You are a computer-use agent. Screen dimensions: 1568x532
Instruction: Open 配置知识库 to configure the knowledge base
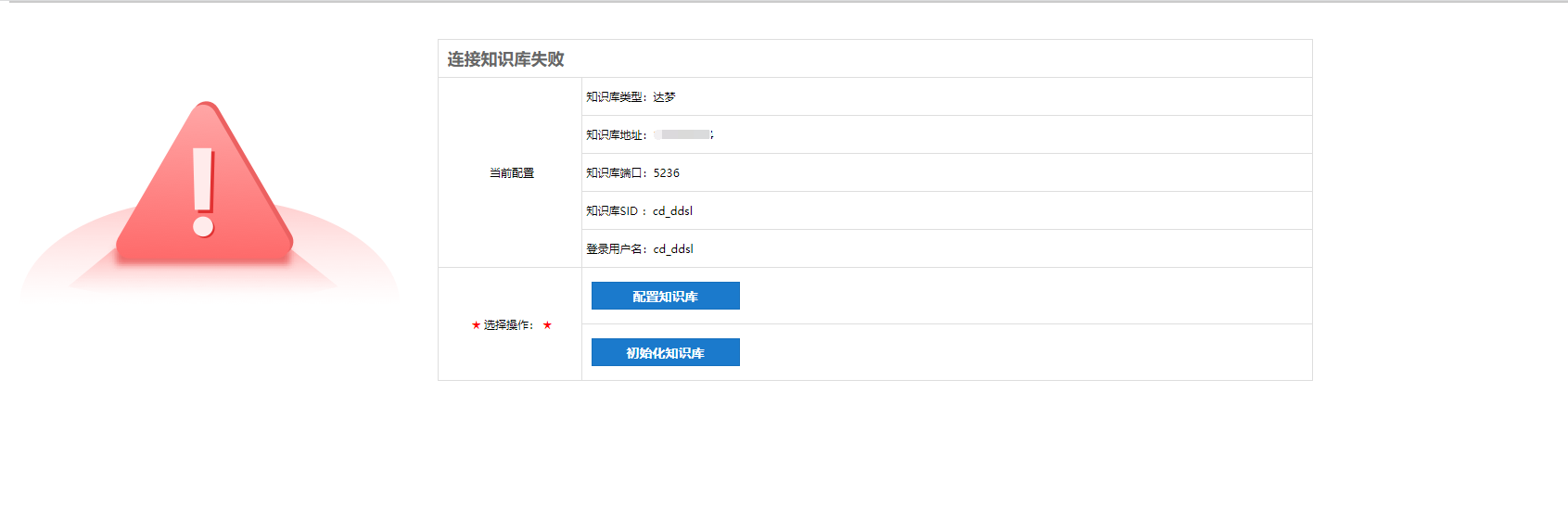click(665, 297)
